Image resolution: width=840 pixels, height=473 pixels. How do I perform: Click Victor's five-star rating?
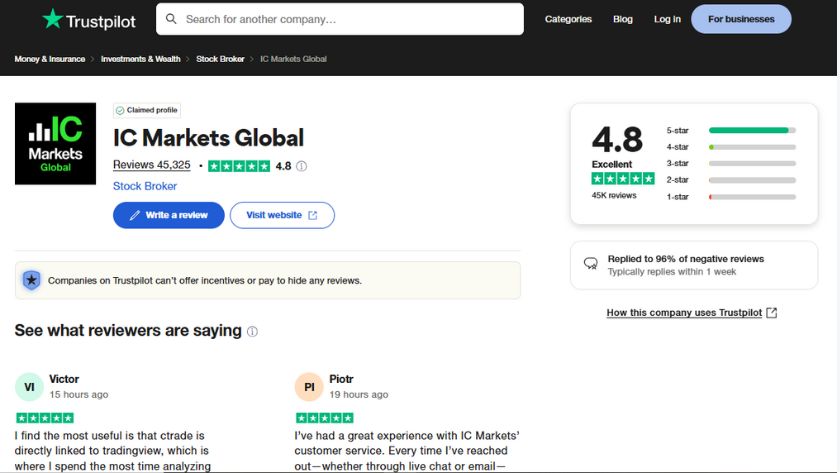click(45, 418)
